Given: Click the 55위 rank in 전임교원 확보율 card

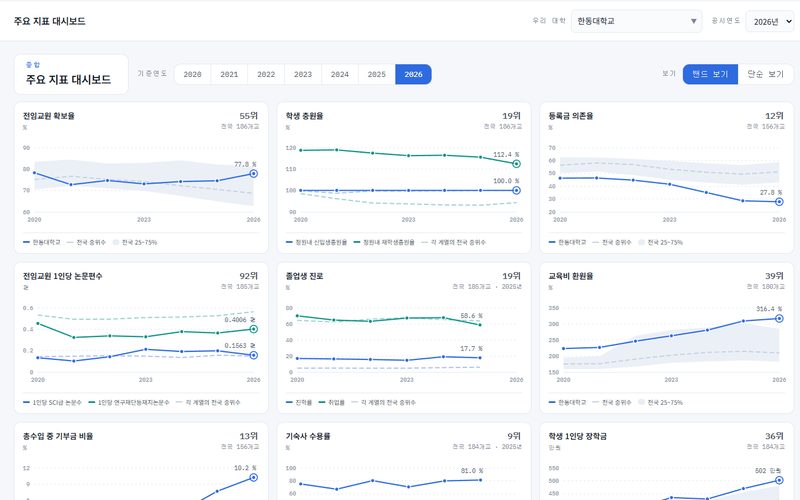Looking at the screenshot, I should [x=249, y=116].
